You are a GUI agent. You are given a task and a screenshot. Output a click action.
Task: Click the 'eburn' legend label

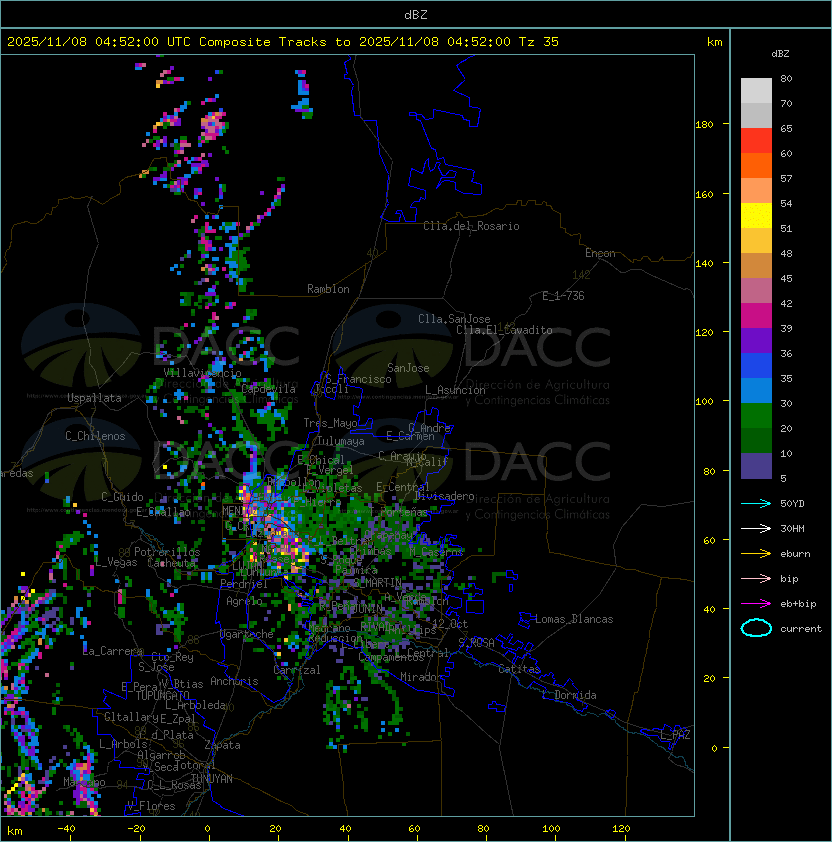795,554
